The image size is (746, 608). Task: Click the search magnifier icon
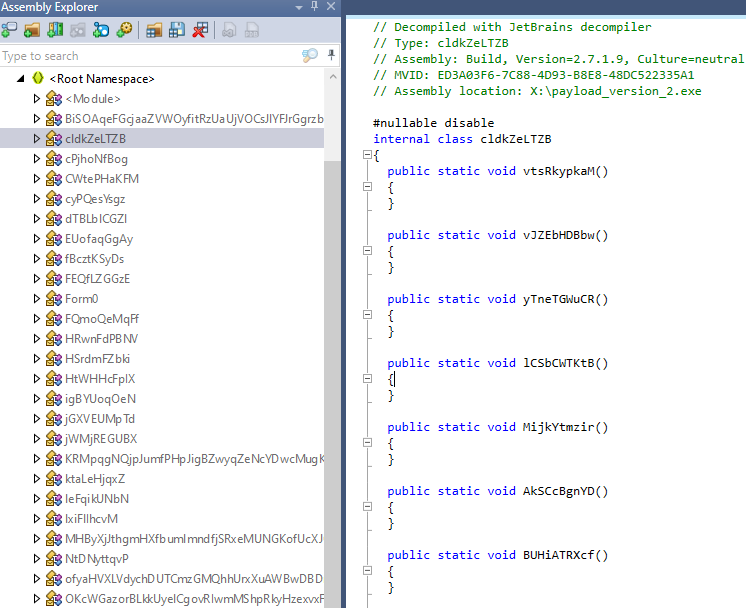pyautogui.click(x=310, y=55)
